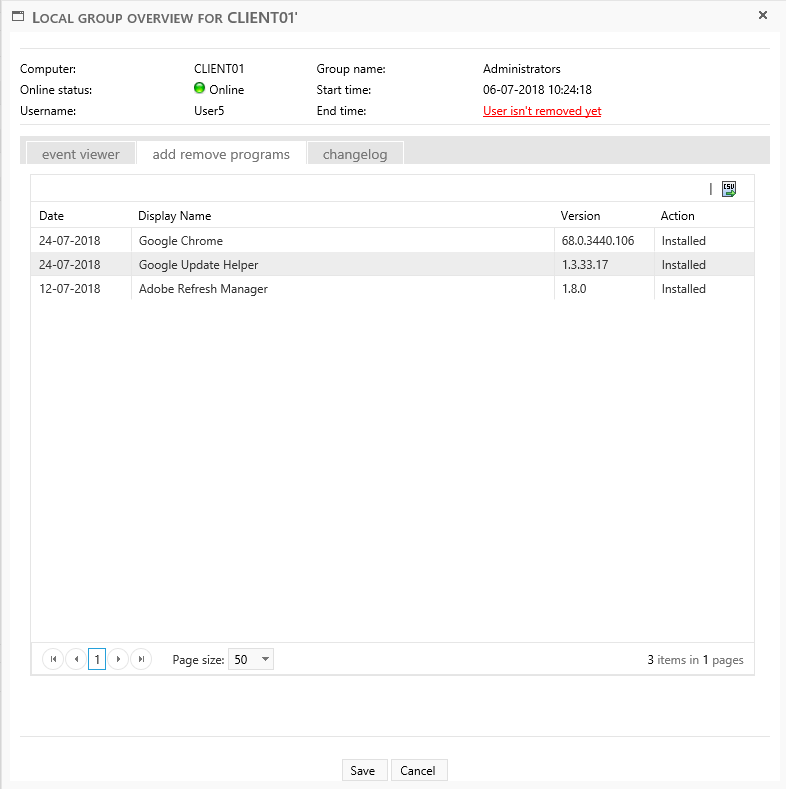Click the green Online status indicator

199,89
